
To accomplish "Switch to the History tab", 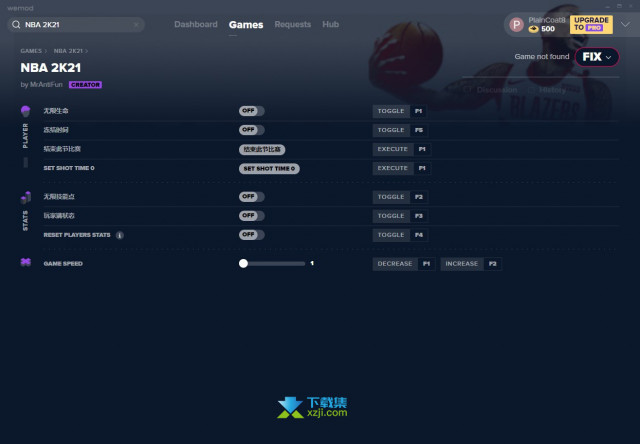I will tap(547, 90).
